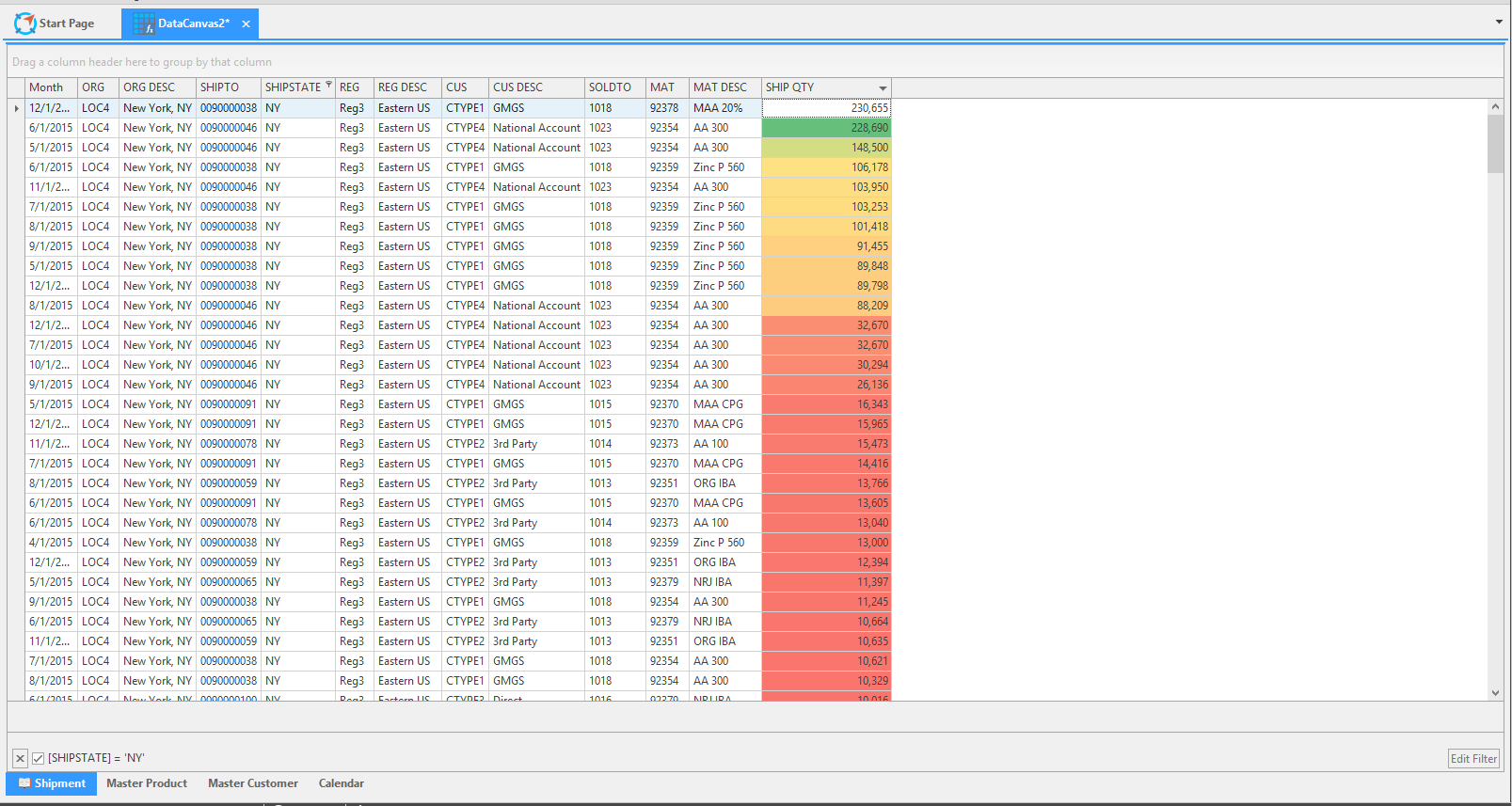
Task: Sort by the SHIPTO column header
Action: [x=229, y=87]
